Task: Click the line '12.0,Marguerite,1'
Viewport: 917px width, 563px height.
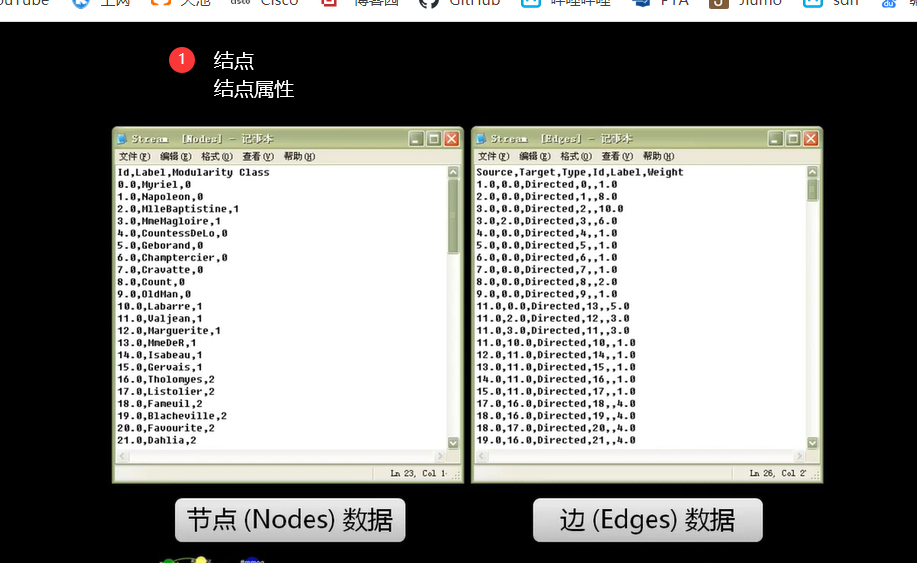Action: coord(169,331)
